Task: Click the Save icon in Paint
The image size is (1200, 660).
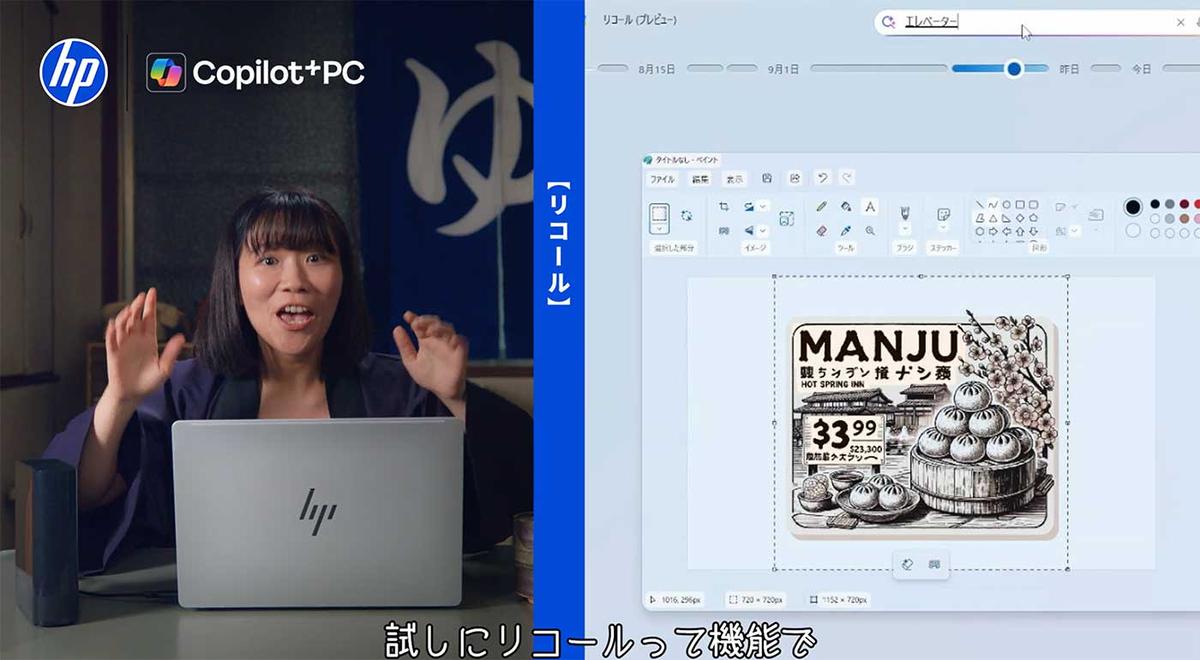Action: pyautogui.click(x=767, y=178)
